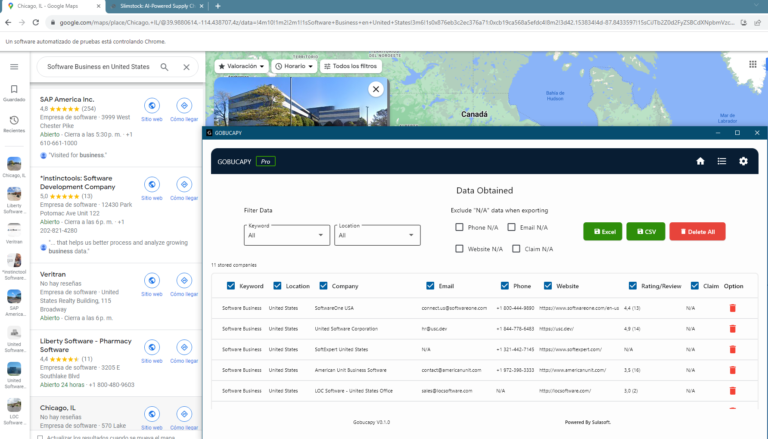Open Liberty Software sidebar thumbnail
Screen dimensions: 768x439
pyautogui.click(x=14, y=200)
